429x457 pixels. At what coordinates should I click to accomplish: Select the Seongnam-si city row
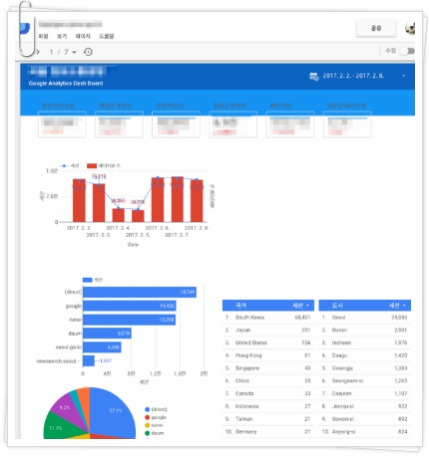[365, 381]
